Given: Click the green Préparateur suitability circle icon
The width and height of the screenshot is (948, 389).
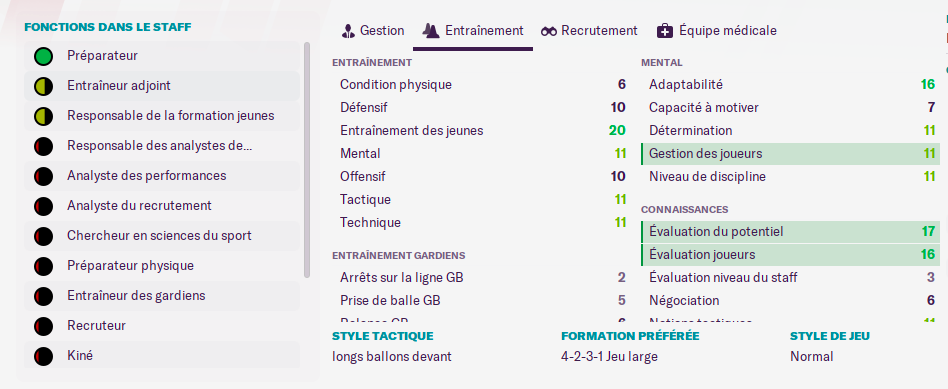Looking at the screenshot, I should [44, 57].
